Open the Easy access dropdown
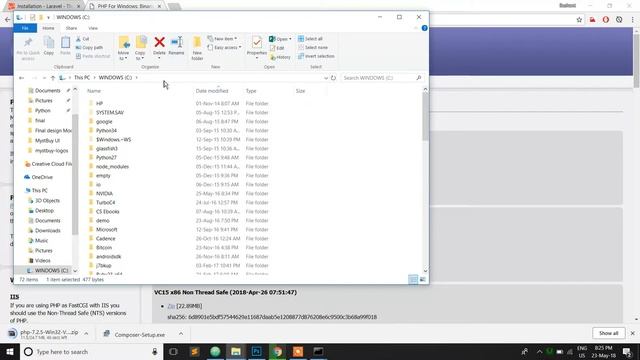The width and height of the screenshot is (640, 360). 224,47
